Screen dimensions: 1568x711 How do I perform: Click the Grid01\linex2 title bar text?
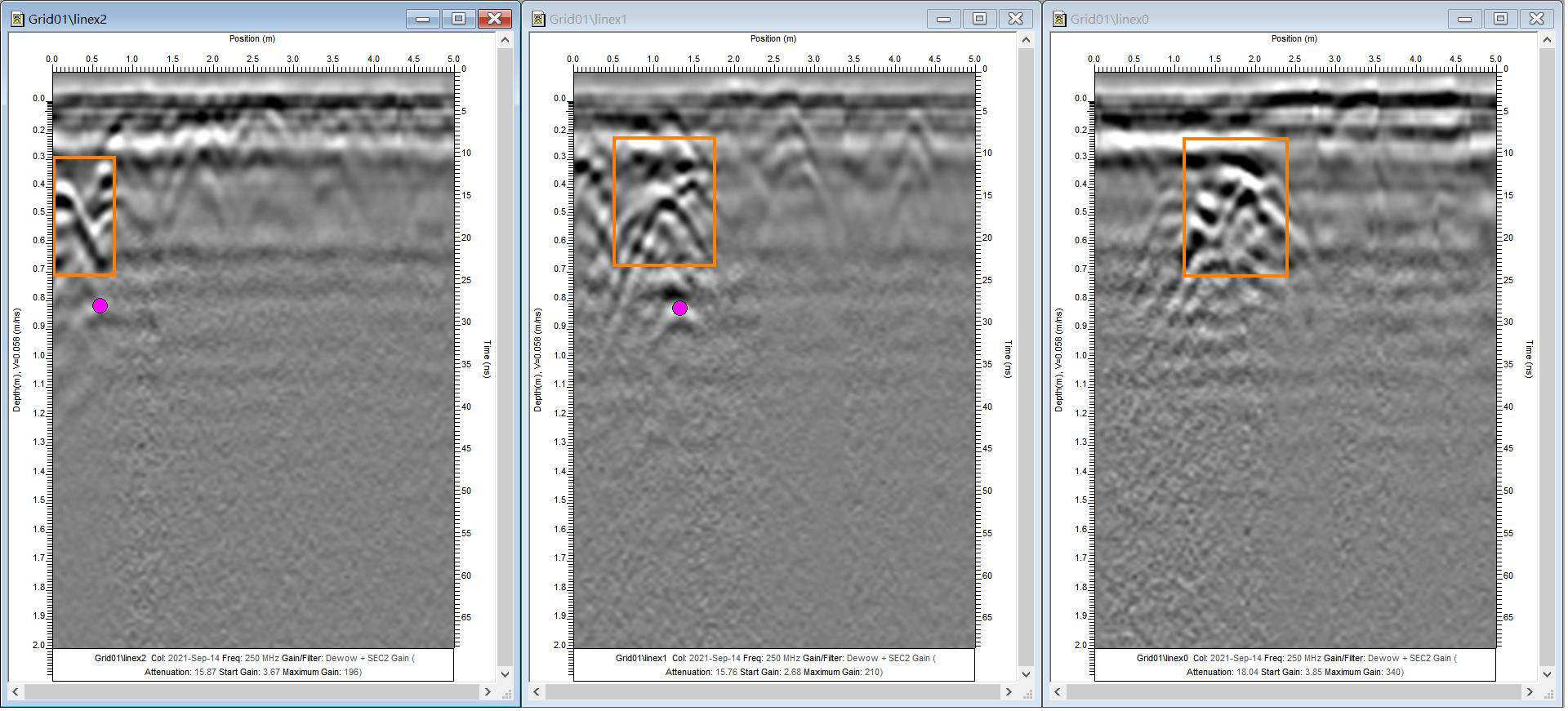[x=68, y=19]
